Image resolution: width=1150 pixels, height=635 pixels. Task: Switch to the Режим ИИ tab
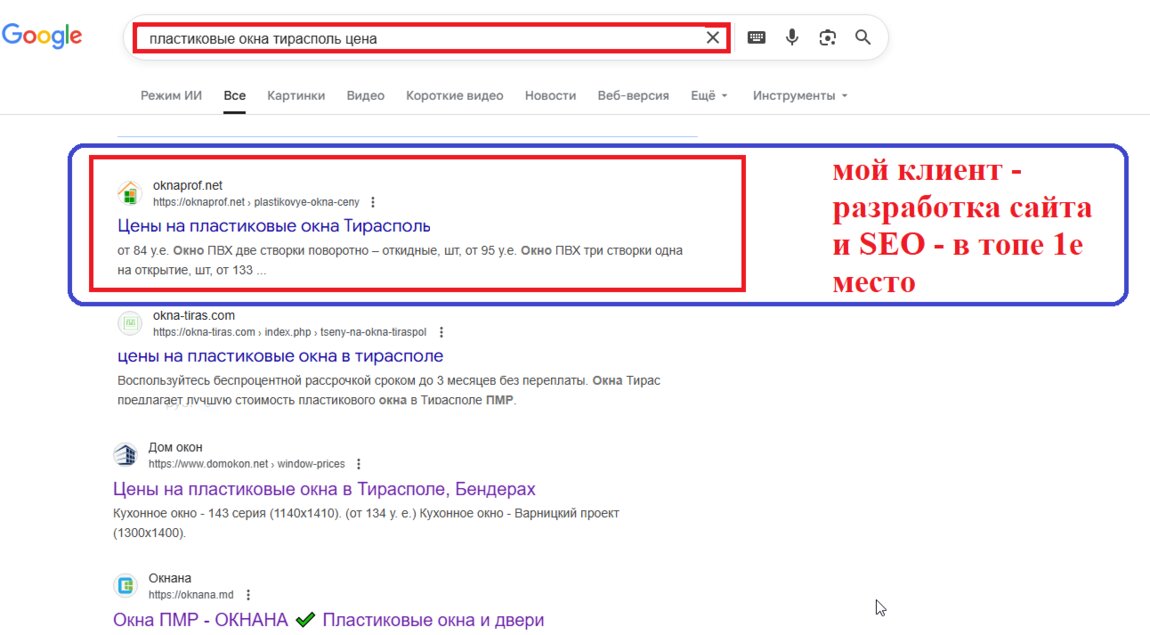(x=171, y=96)
